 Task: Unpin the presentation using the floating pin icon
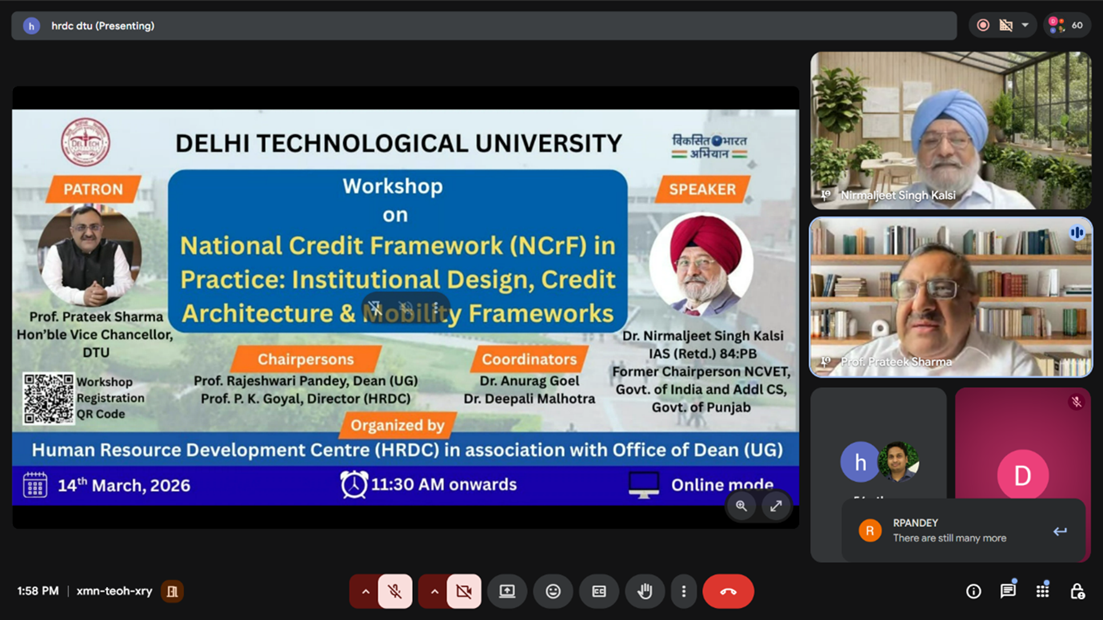click(375, 308)
